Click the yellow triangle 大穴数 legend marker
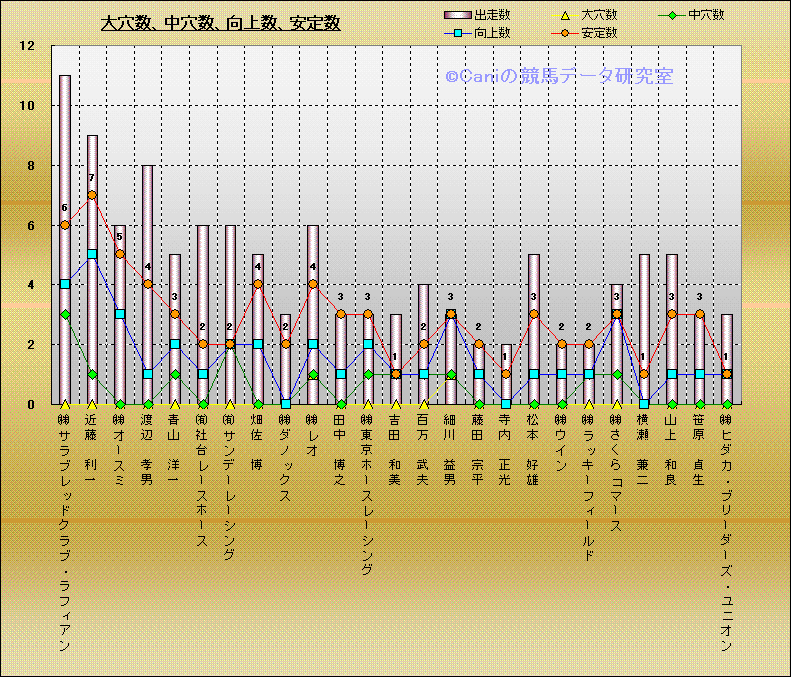 [566, 15]
